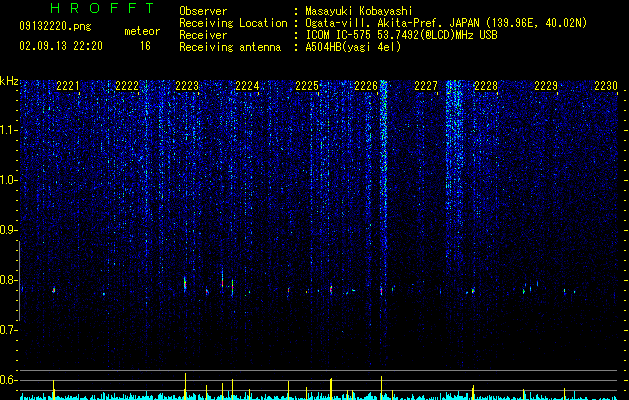Click the Receiving antenna label

point(230,47)
